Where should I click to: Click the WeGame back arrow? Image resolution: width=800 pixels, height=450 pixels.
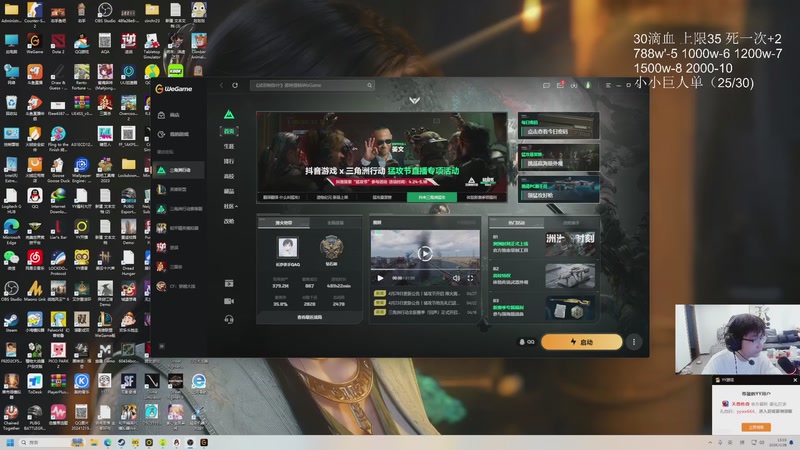point(221,85)
